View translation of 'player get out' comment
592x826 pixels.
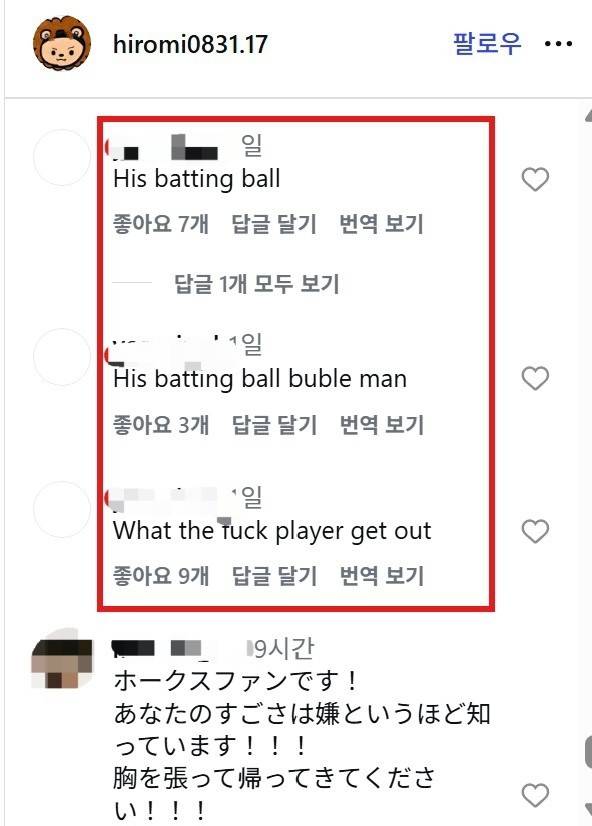(x=381, y=575)
